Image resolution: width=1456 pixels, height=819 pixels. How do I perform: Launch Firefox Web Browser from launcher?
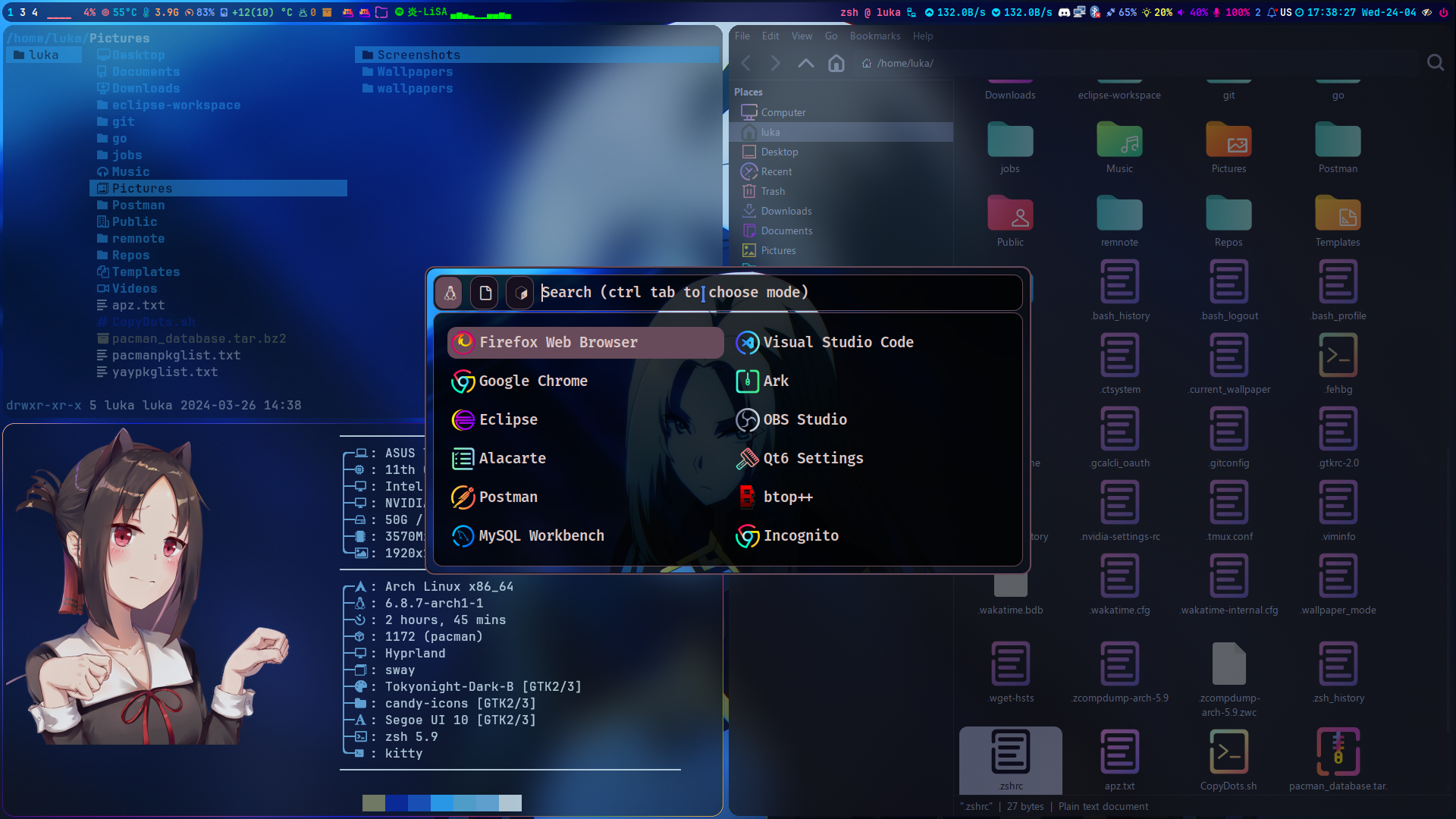click(x=585, y=343)
